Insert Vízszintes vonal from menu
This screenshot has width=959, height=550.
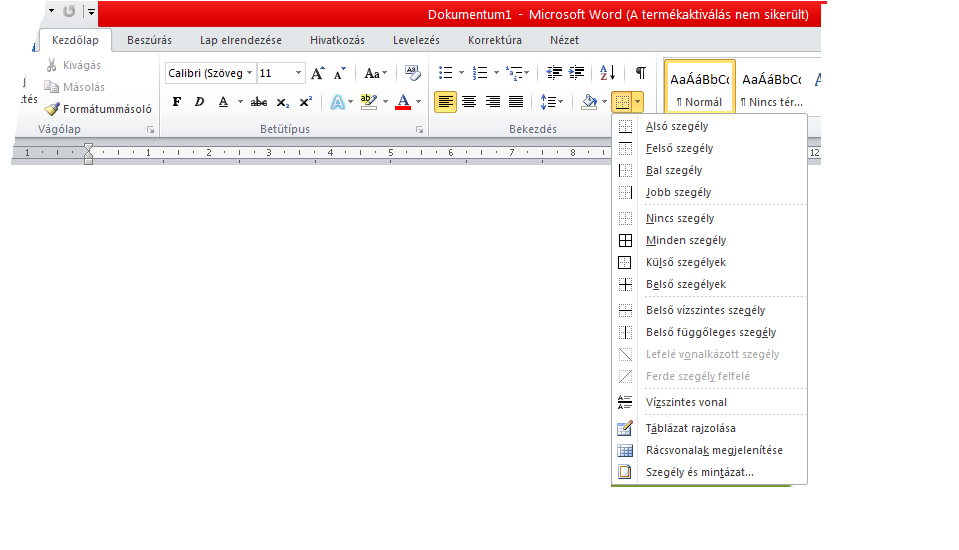click(709, 402)
